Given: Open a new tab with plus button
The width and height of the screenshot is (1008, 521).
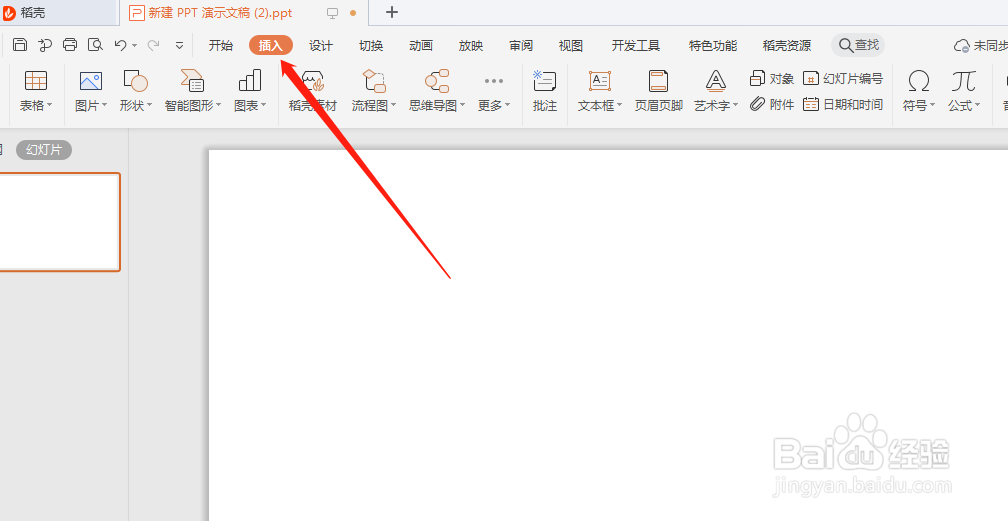Looking at the screenshot, I should point(392,12).
